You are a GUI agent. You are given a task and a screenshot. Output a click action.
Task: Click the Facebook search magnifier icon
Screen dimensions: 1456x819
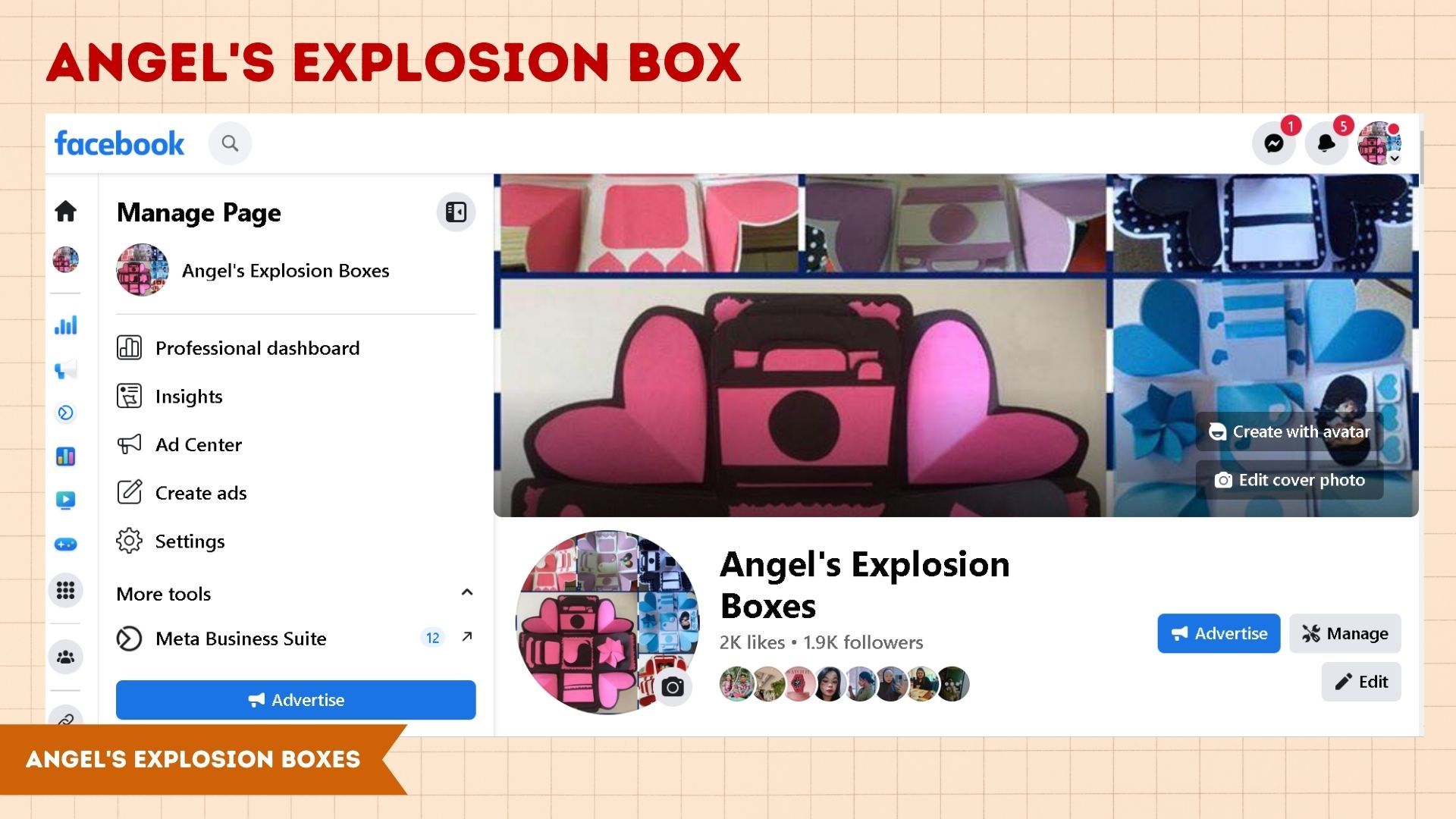pos(230,143)
